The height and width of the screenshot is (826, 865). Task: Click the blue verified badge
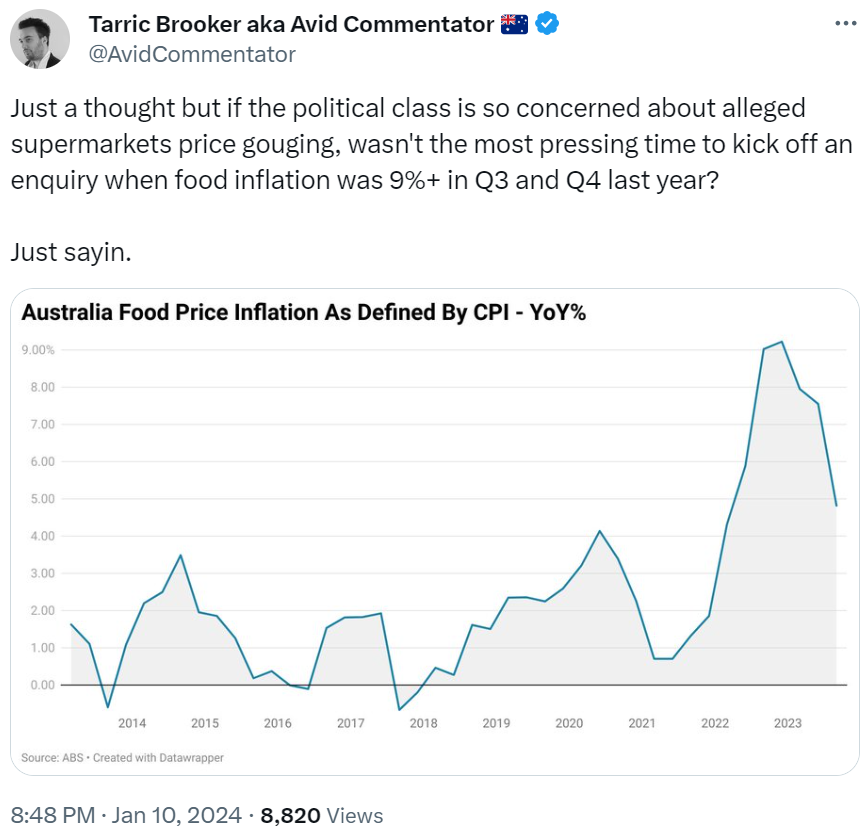546,24
